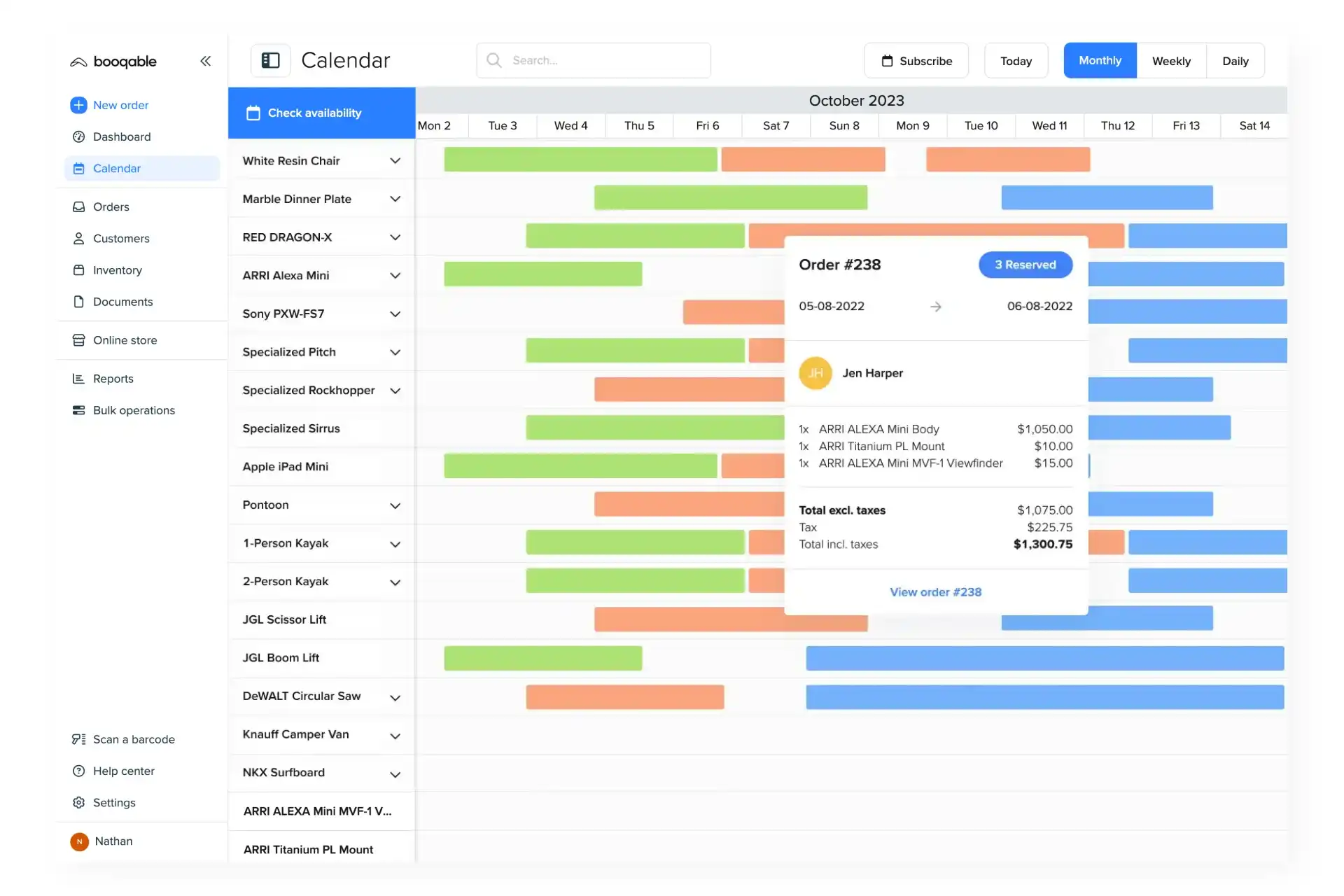
Task: Click View order #238 link
Action: click(x=935, y=592)
